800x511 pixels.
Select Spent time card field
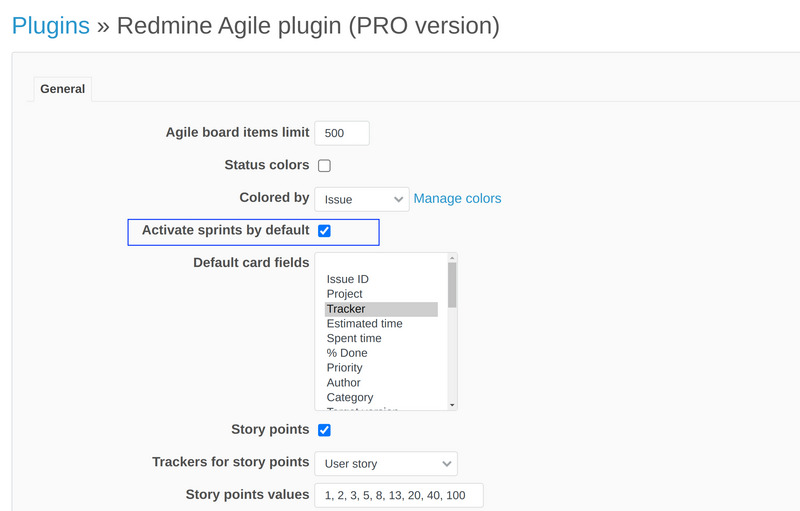pos(354,338)
